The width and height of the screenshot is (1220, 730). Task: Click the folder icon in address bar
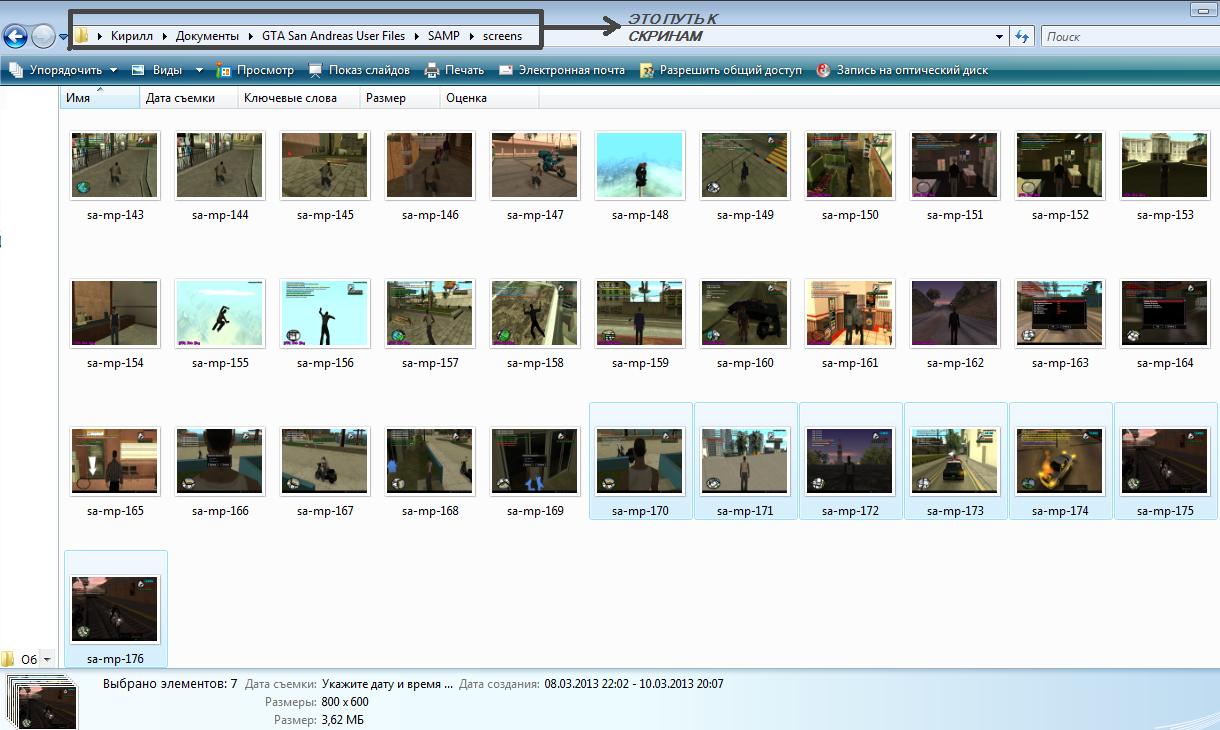[x=81, y=36]
